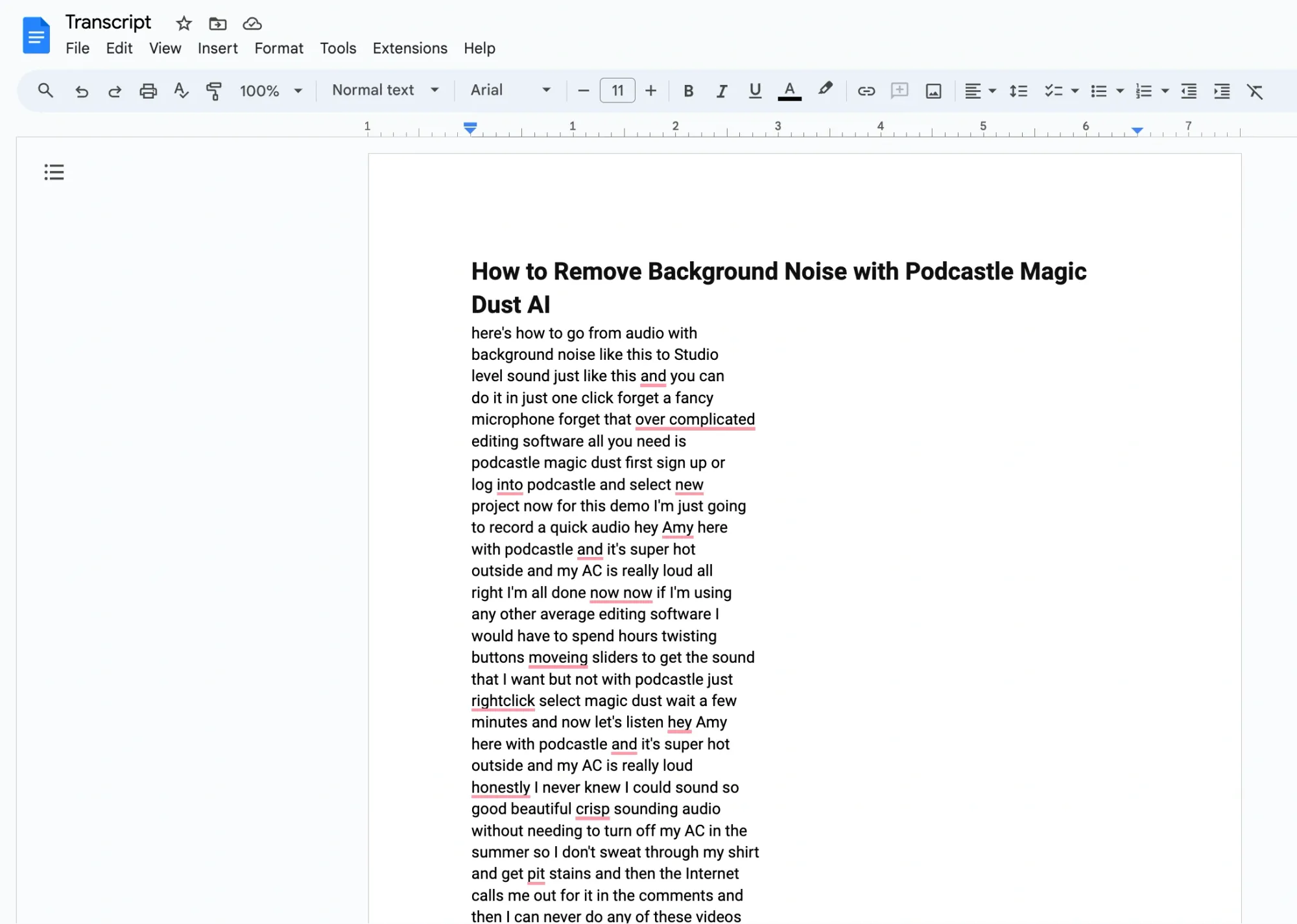Open the File menu
Viewport: 1297px width, 924px height.
[x=77, y=48]
